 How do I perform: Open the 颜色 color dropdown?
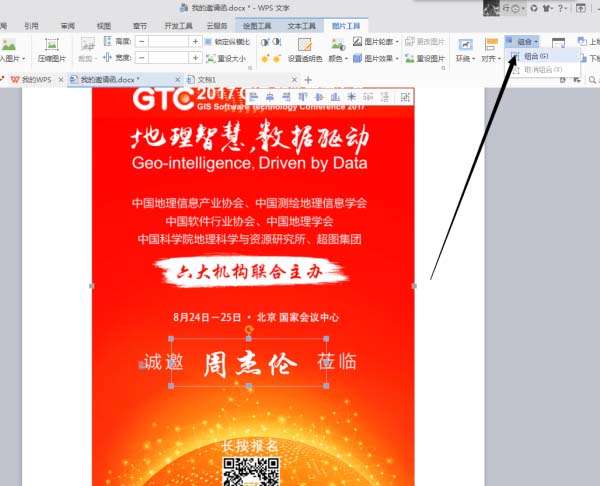point(338,50)
